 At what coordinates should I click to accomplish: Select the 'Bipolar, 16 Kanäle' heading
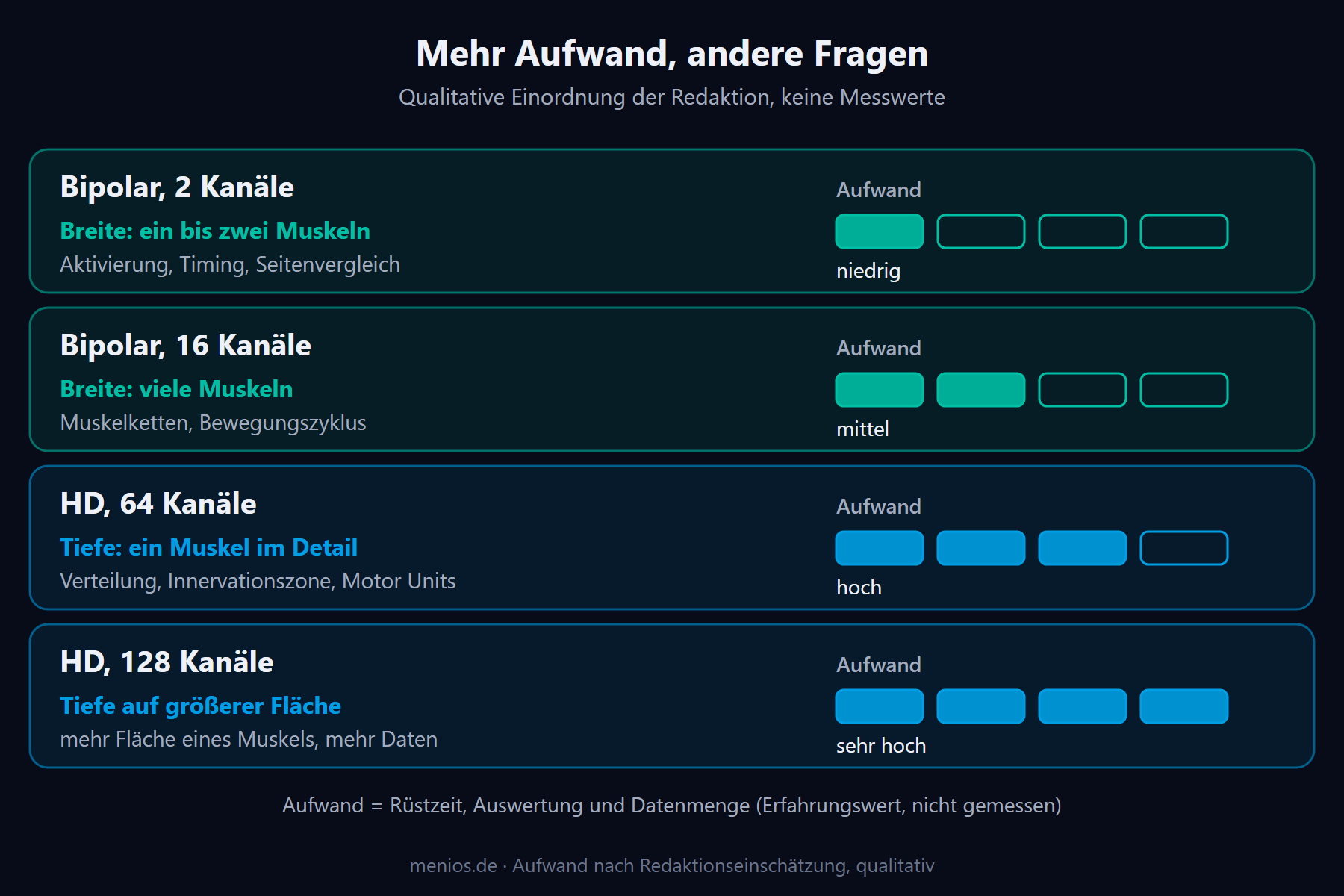point(185,345)
